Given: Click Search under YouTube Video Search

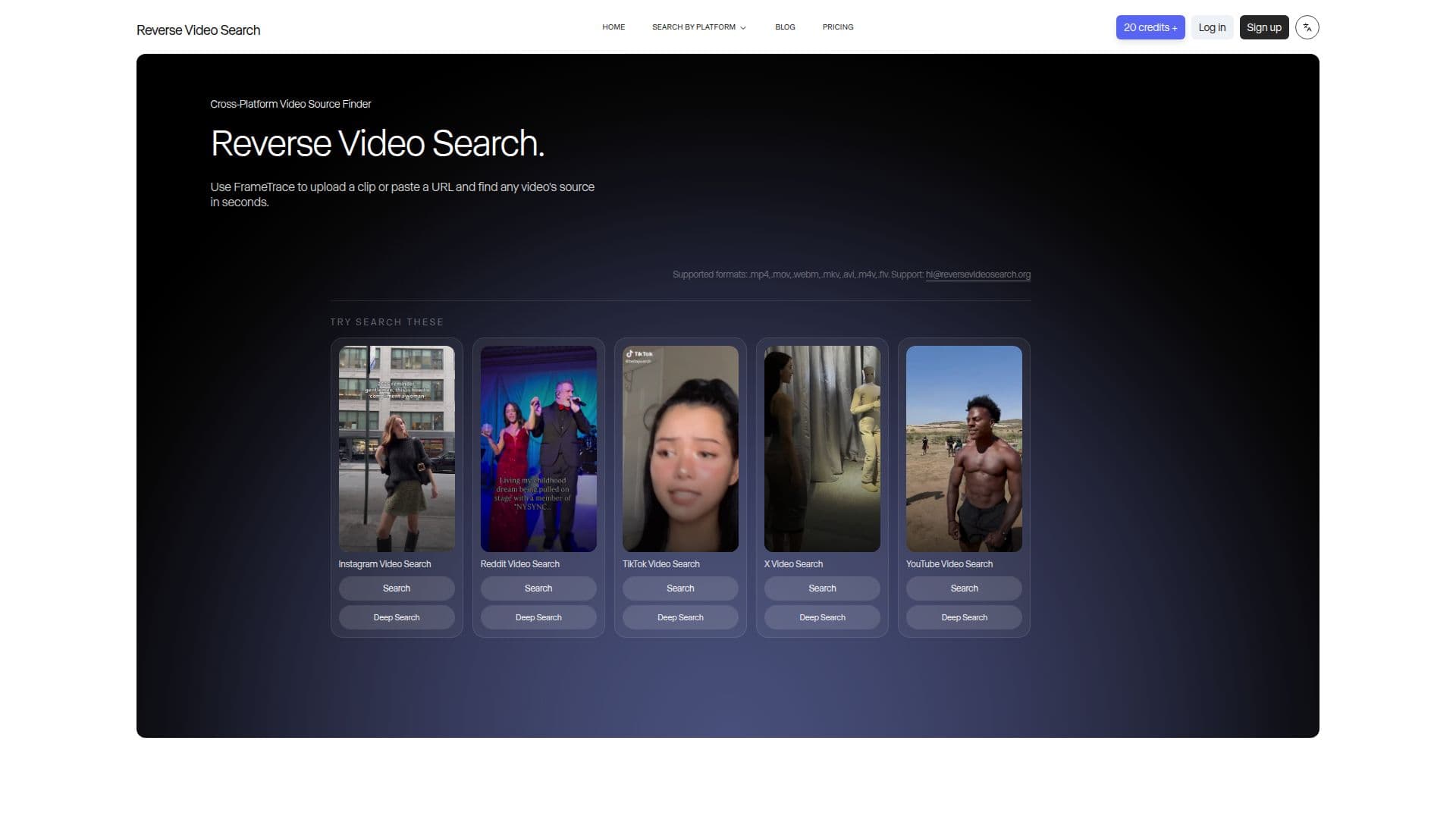Looking at the screenshot, I should pyautogui.click(x=964, y=588).
